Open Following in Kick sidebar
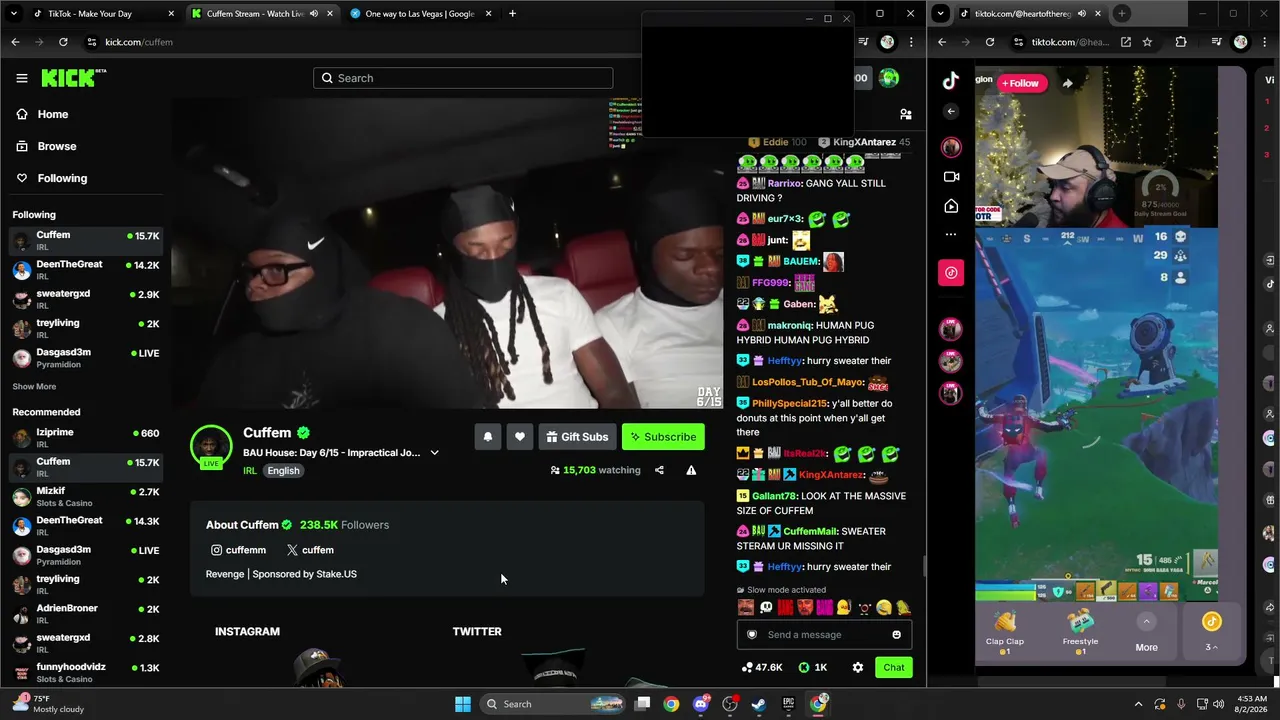Viewport: 1280px width, 720px height. (x=62, y=178)
